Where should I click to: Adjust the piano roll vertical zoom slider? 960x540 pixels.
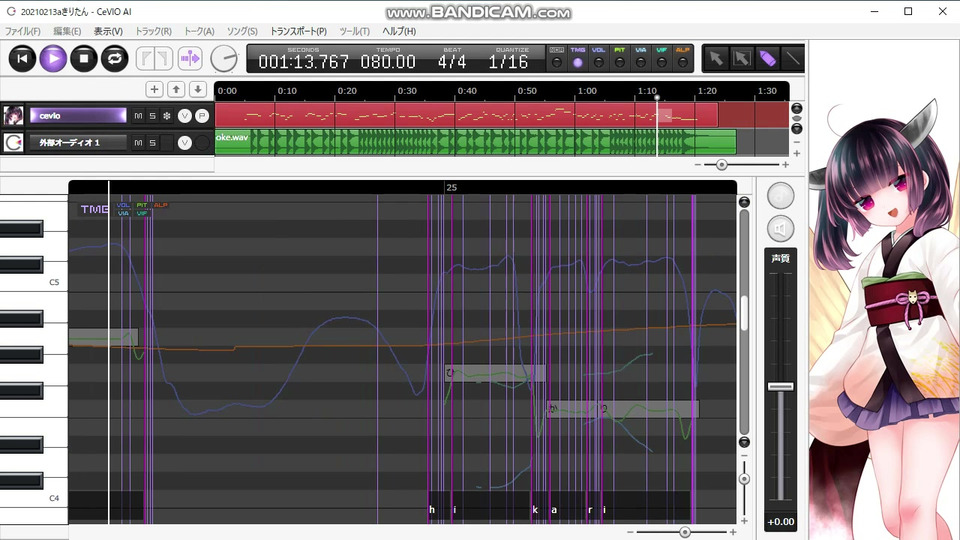point(744,479)
